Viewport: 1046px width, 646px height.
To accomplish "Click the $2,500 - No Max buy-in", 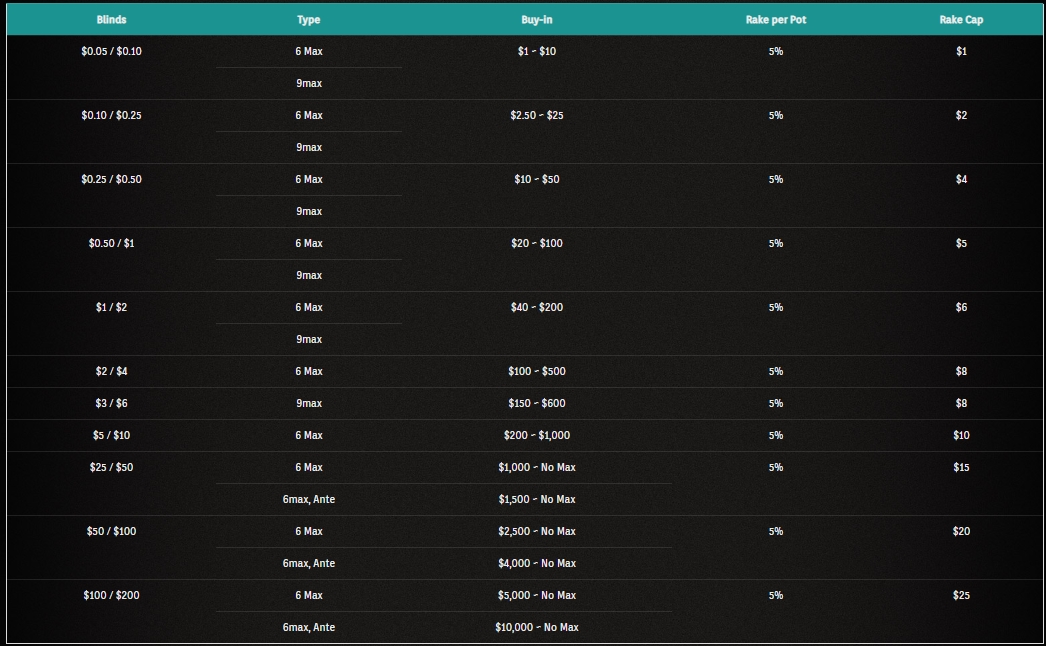I will coord(537,532).
